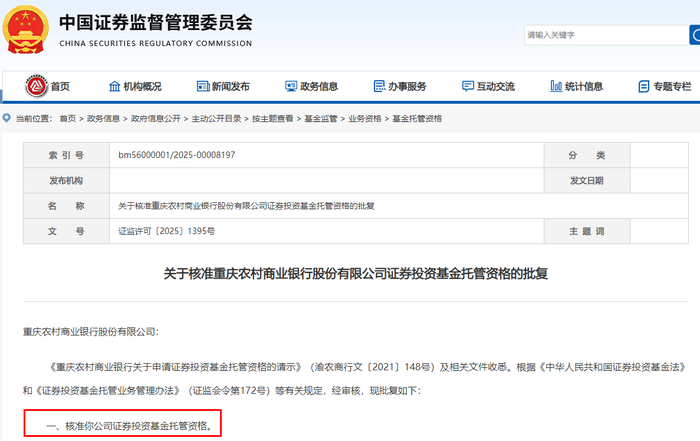Open the 统计信息 navigation menu

584,86
